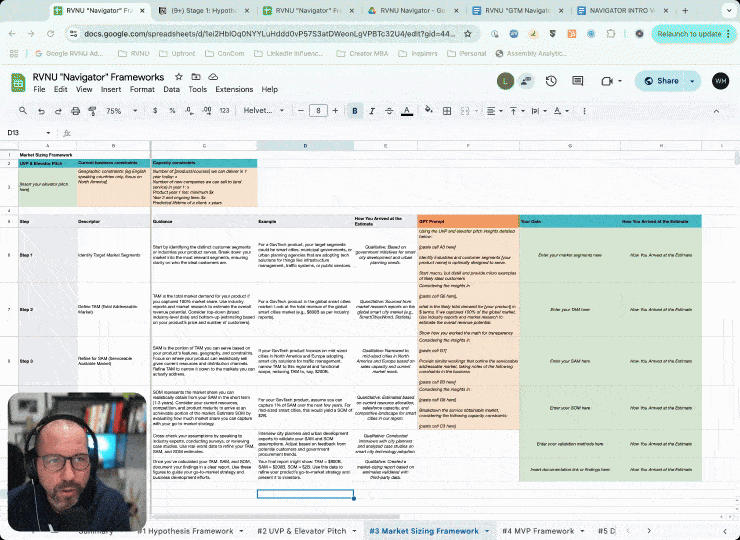Activate the paint format tool
Screen dimensions: 740x540
92,111
